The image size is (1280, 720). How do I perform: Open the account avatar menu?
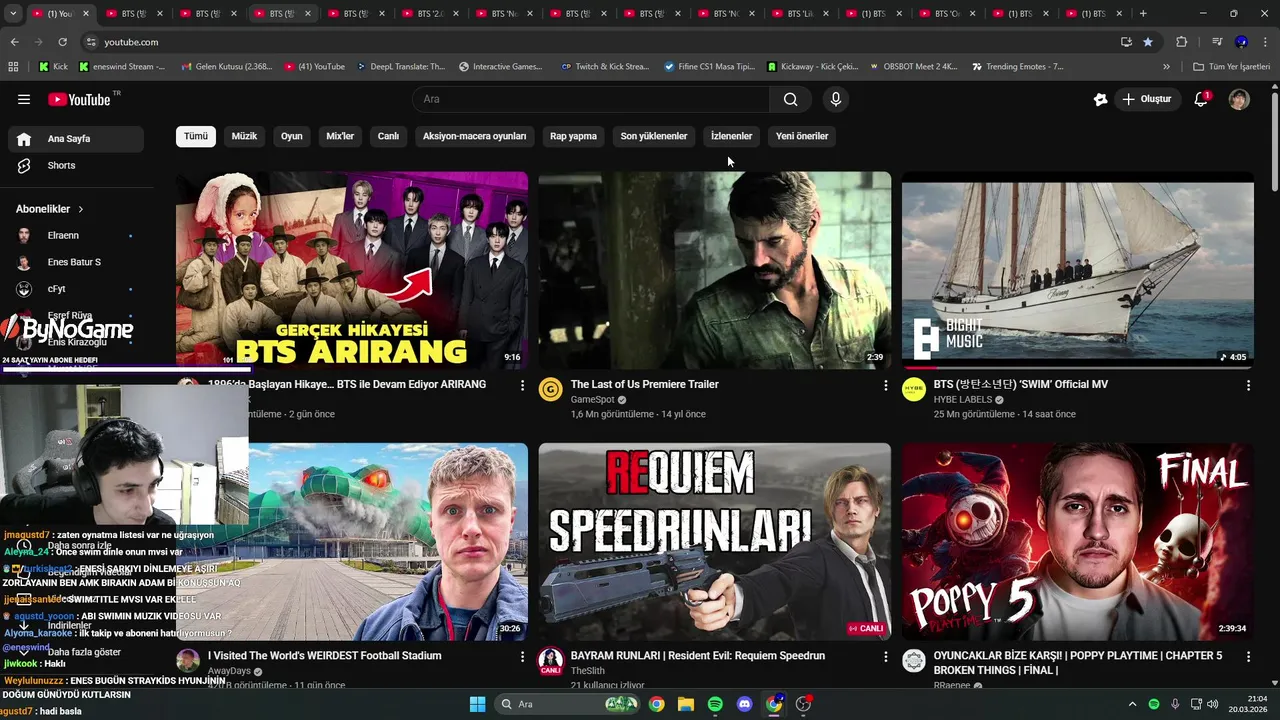tap(1239, 99)
